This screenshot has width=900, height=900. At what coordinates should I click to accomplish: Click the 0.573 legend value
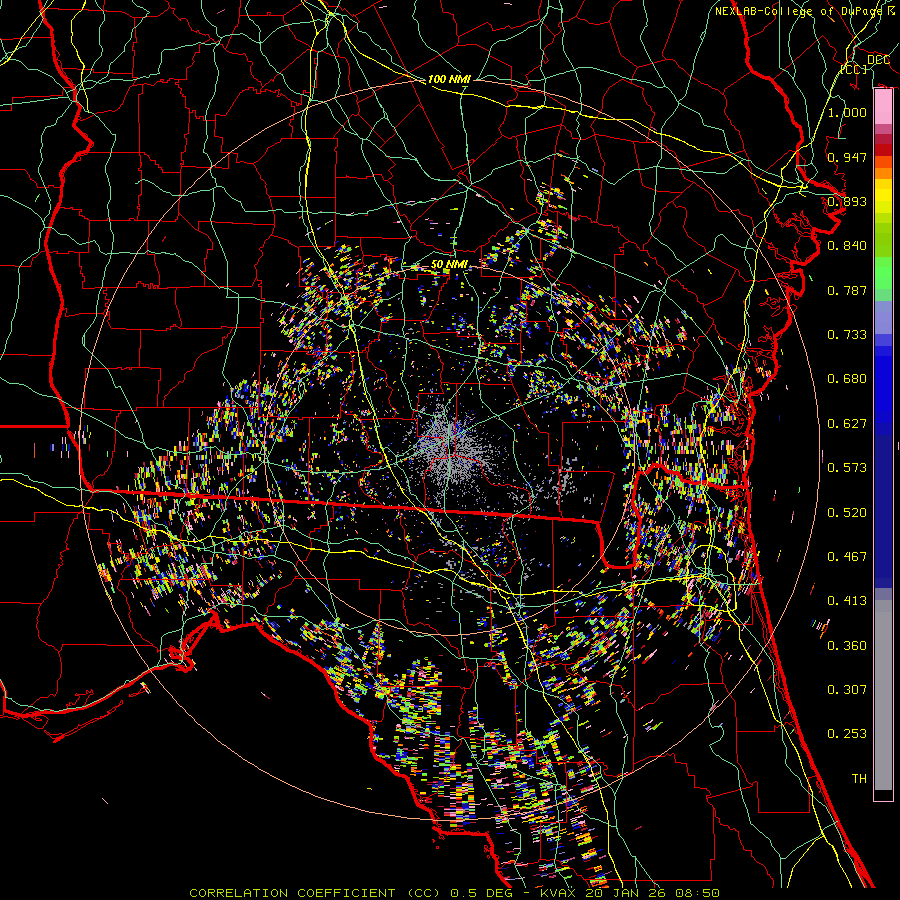(847, 468)
